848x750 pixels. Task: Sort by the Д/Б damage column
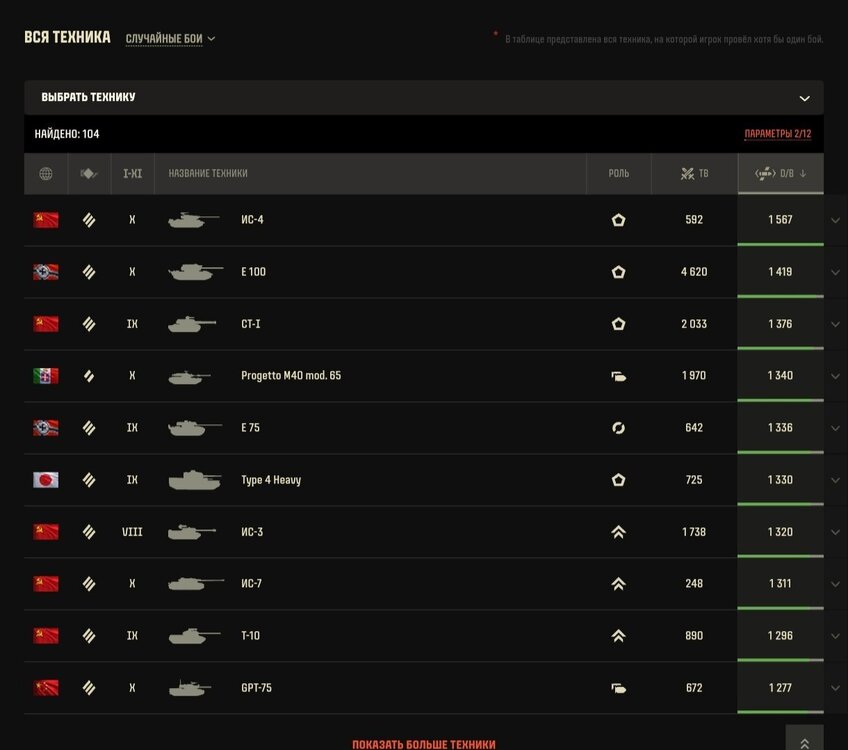tap(780, 174)
